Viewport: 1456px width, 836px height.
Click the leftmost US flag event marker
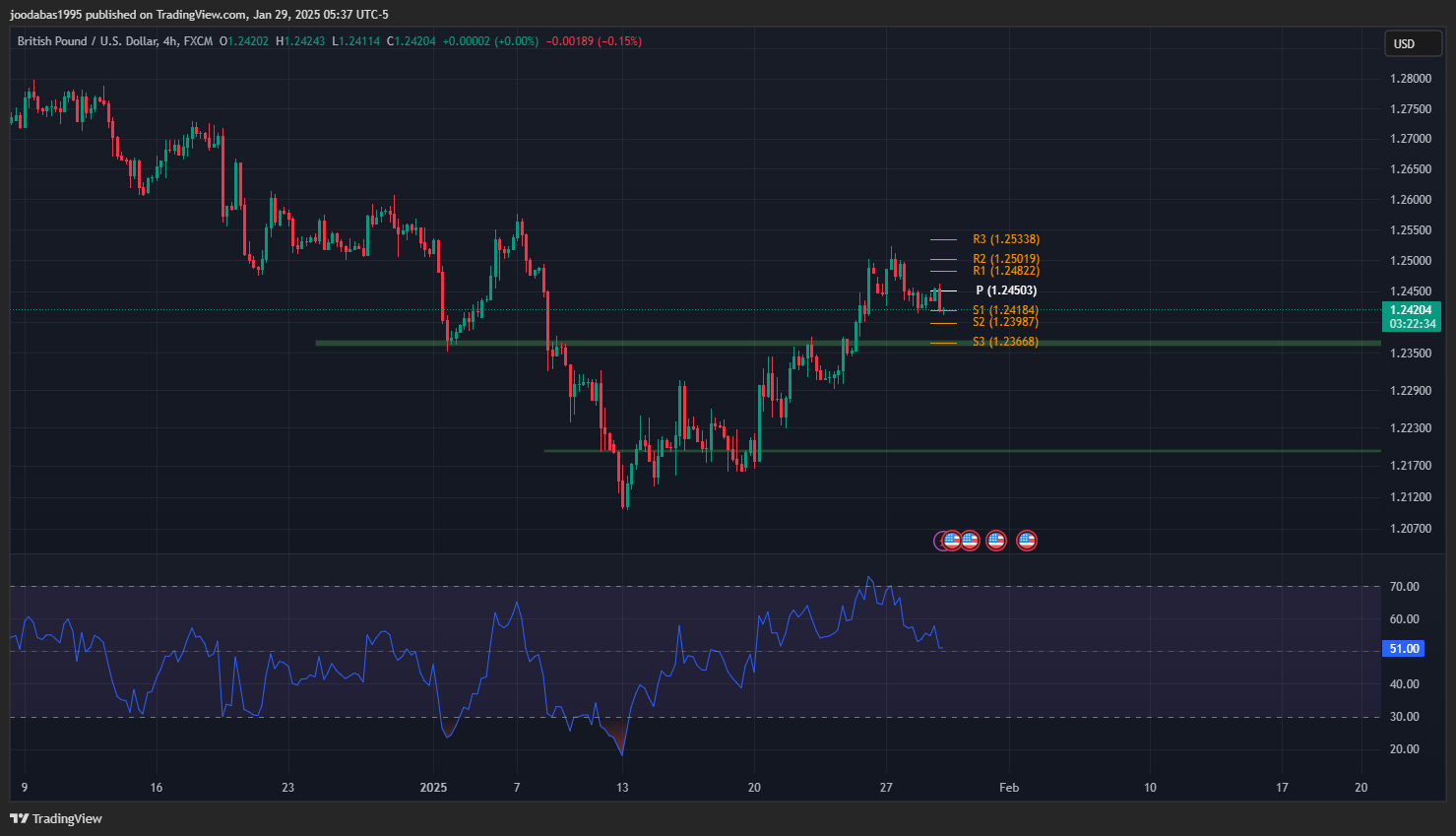click(950, 540)
